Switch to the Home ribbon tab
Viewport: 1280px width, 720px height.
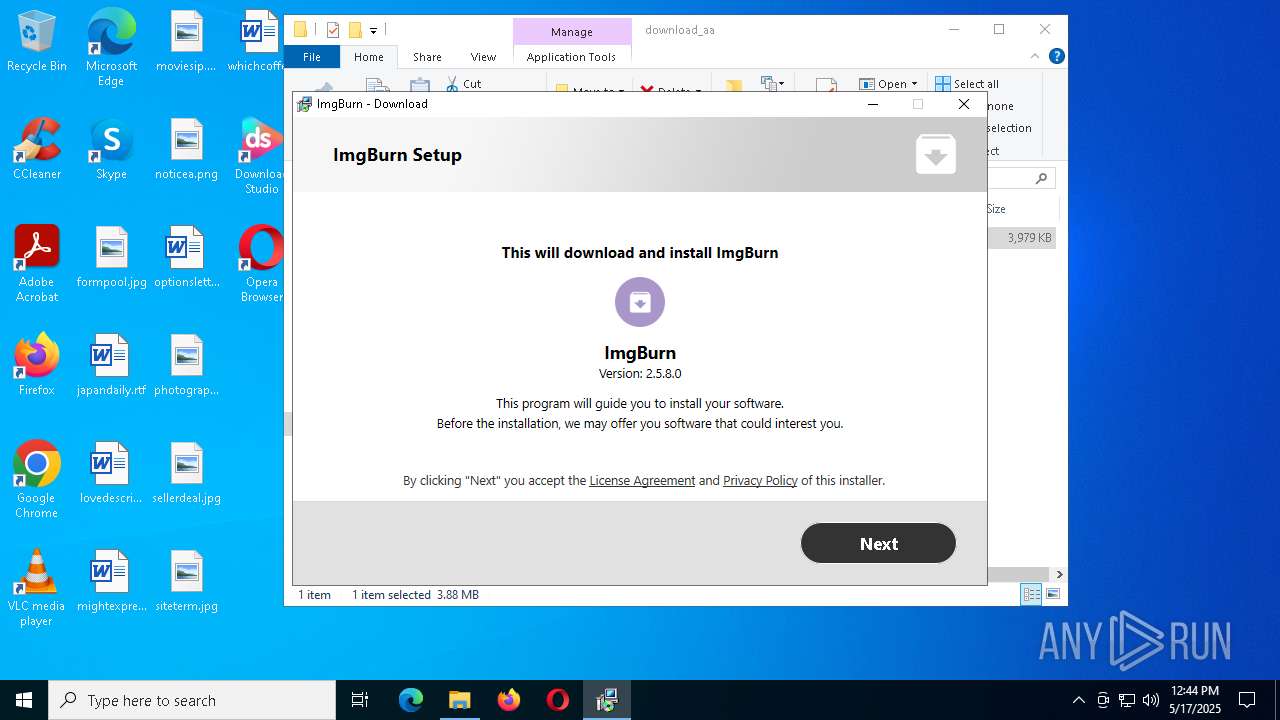tap(369, 57)
